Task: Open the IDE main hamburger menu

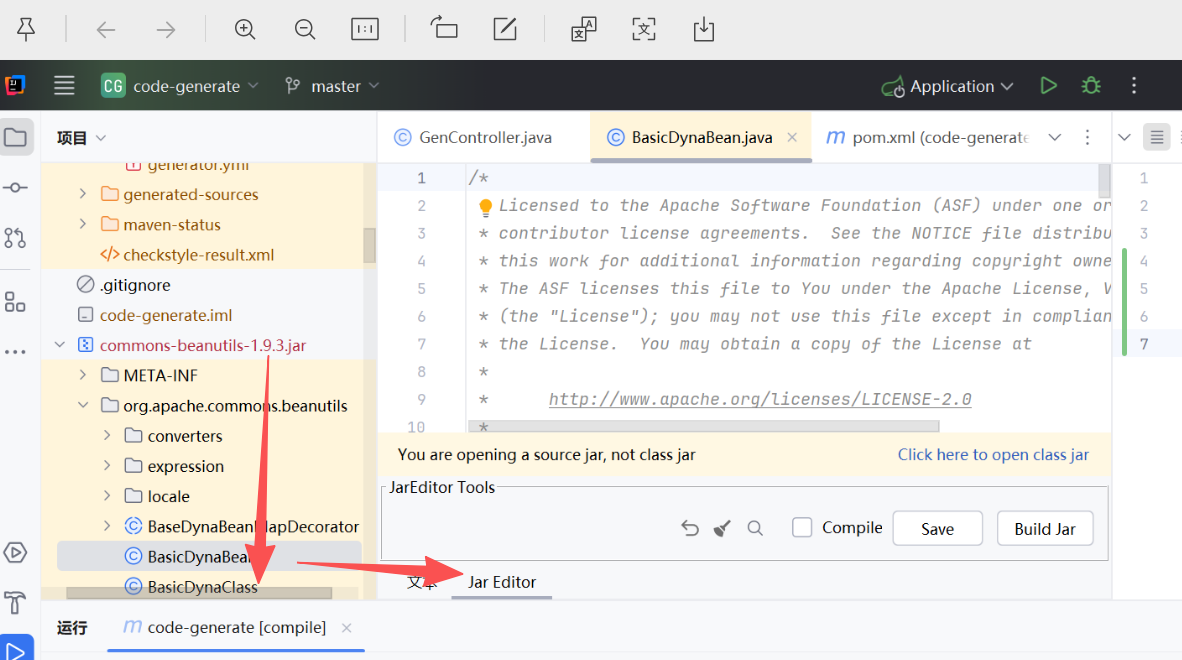Action: [64, 85]
